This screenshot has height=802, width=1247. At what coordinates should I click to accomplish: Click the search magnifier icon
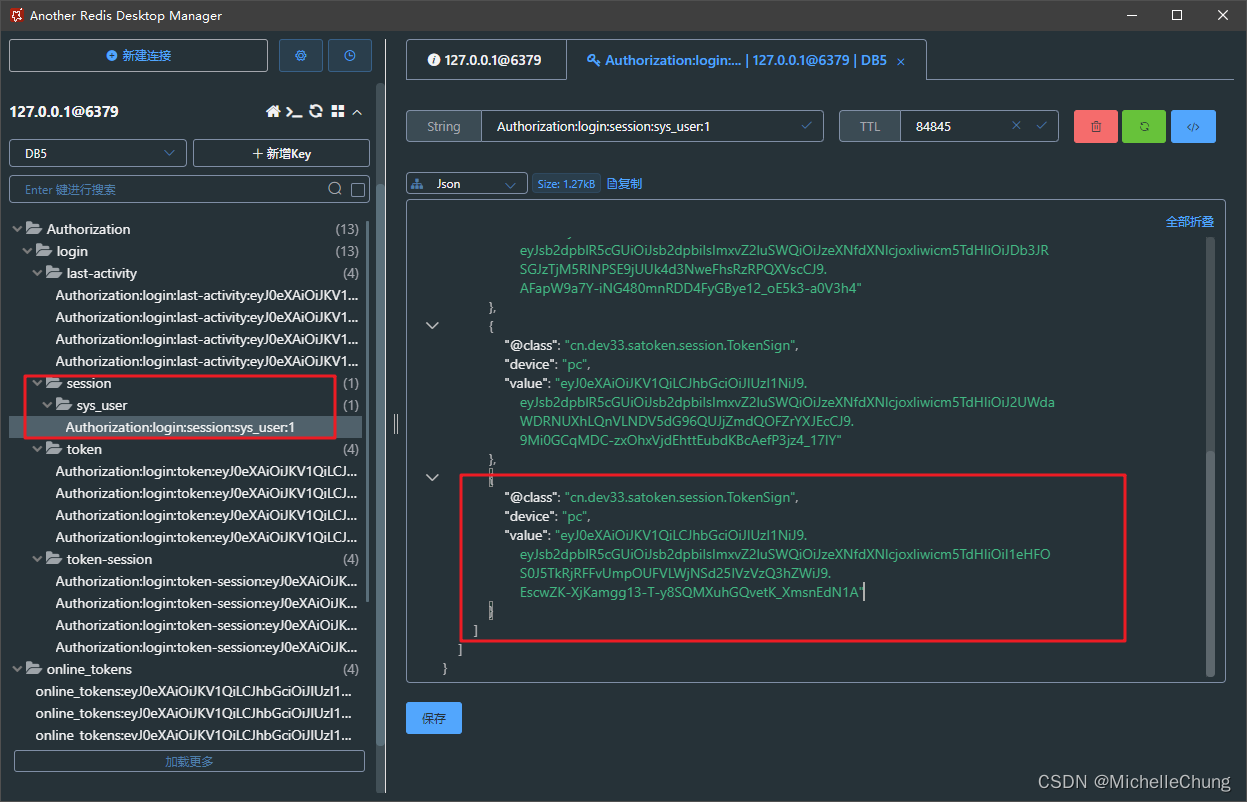(335, 189)
